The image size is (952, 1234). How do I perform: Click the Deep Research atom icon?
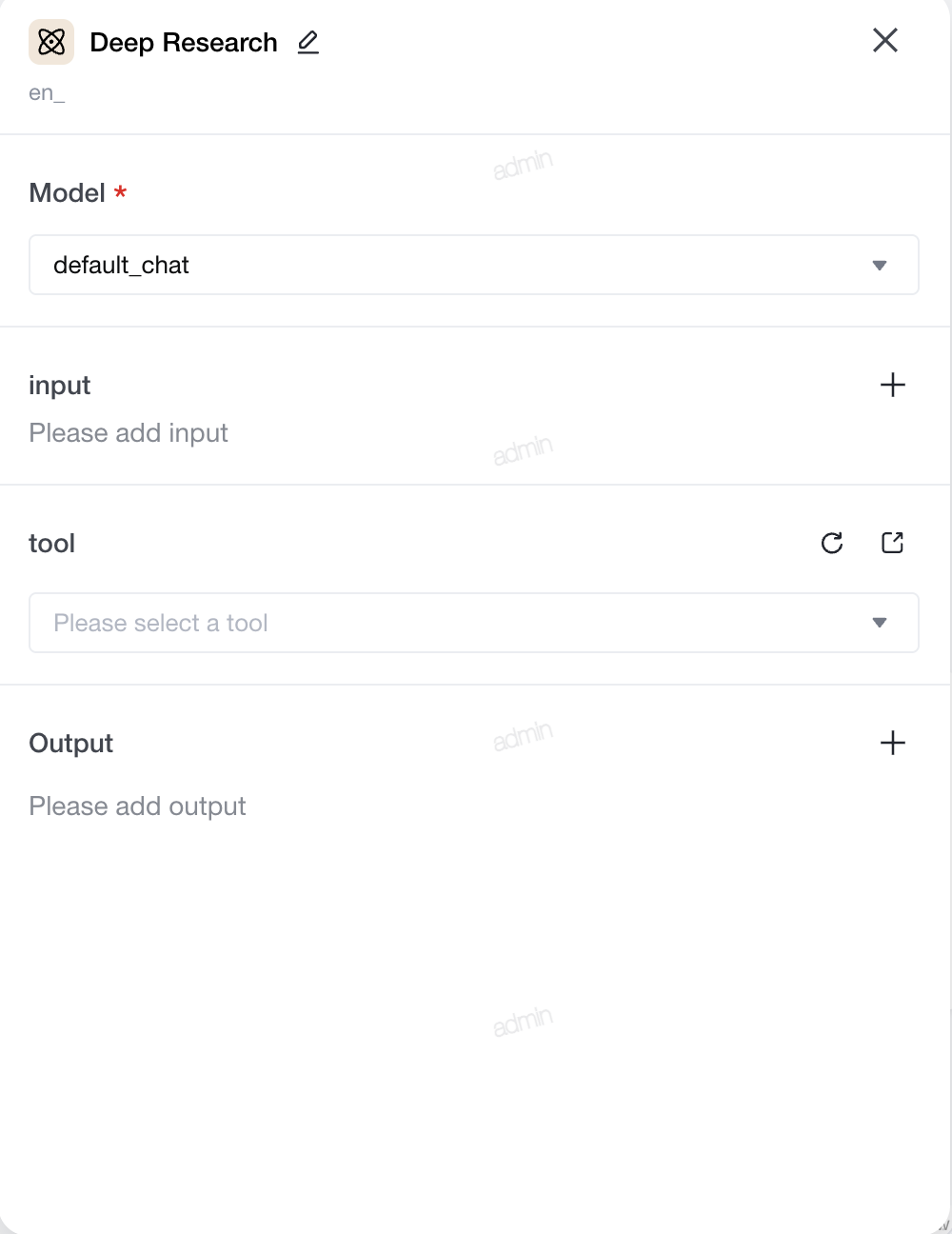click(51, 42)
